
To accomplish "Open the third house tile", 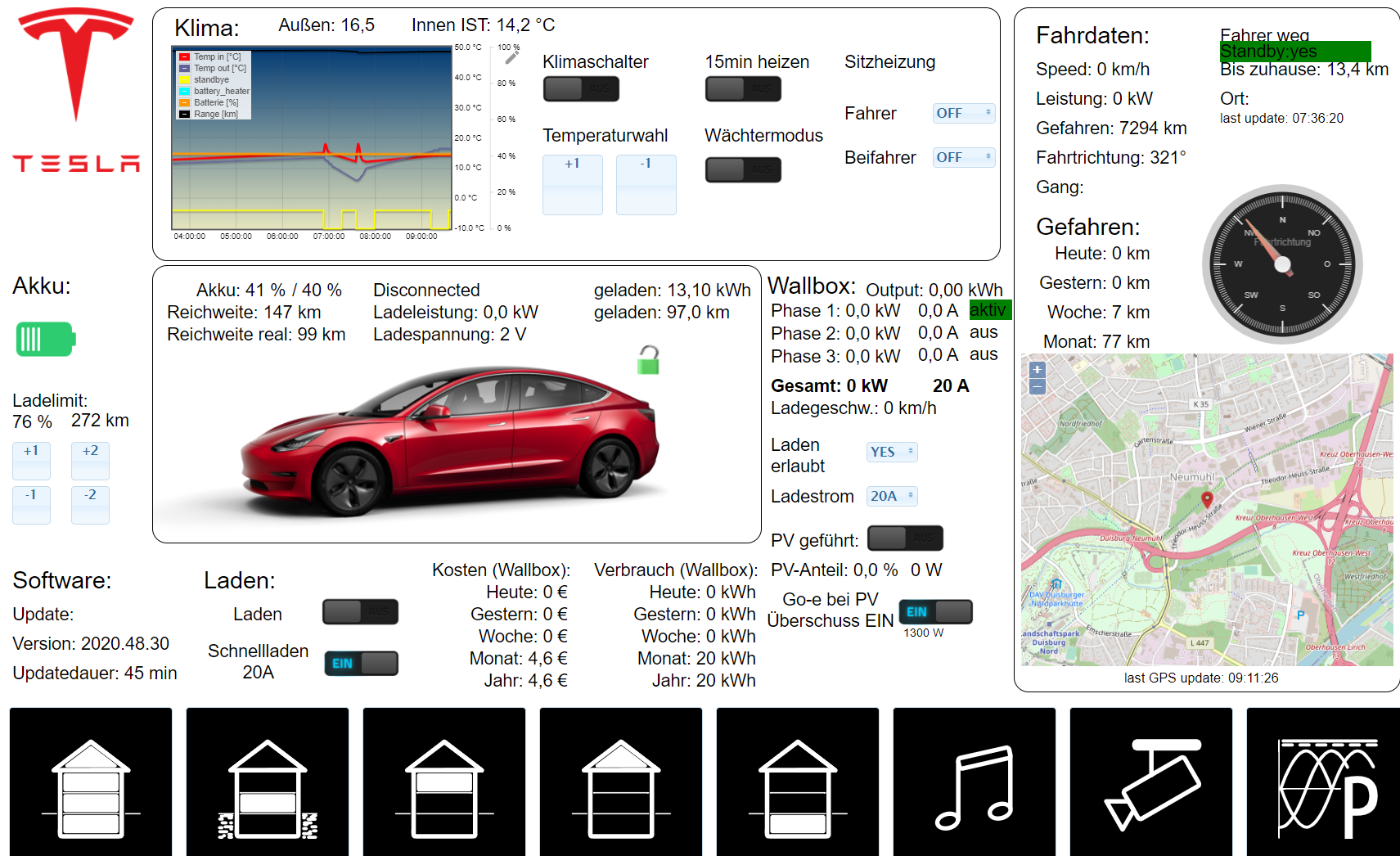I will coord(444,782).
